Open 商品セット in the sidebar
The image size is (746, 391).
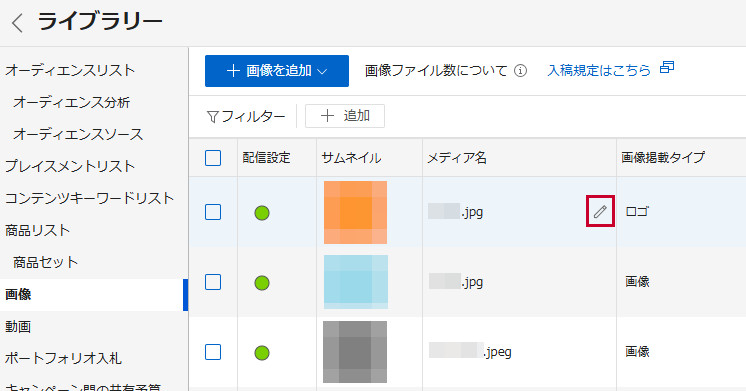click(x=46, y=262)
